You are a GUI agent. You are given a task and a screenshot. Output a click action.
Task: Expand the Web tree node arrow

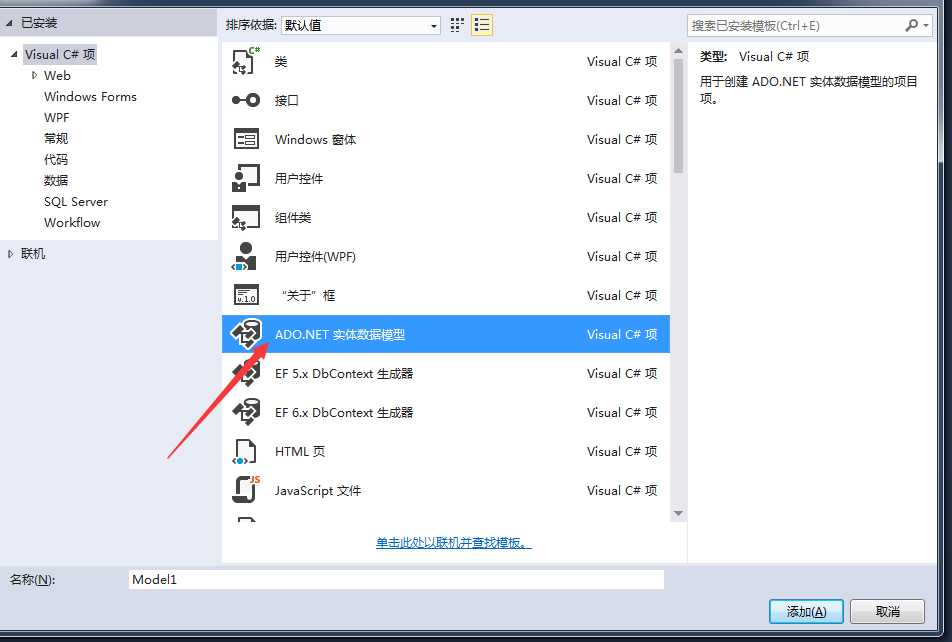point(34,75)
